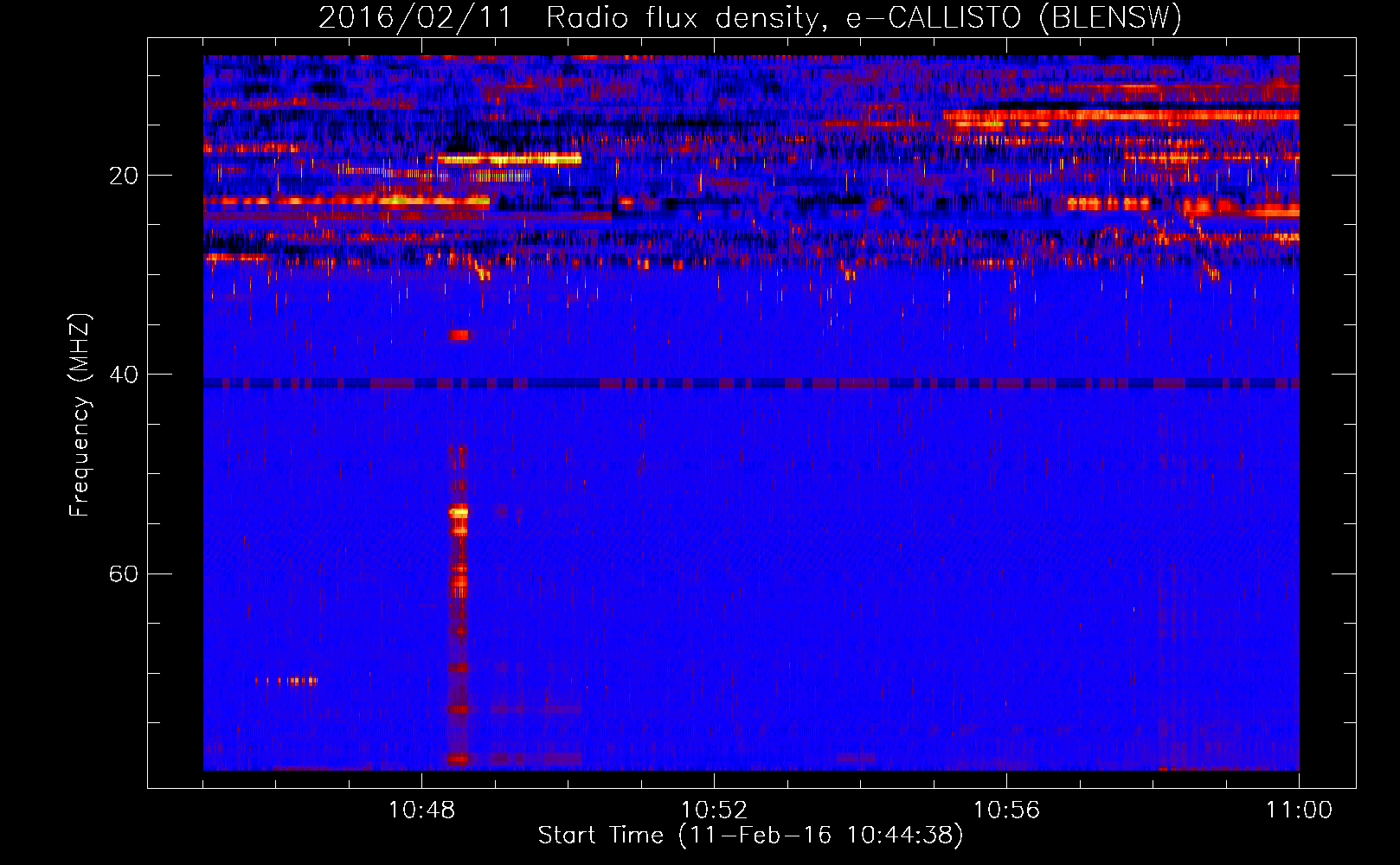The image size is (1400, 865).
Task: Click the yellow horizontal band near 18 MHz
Action: pyautogui.click(x=510, y=159)
